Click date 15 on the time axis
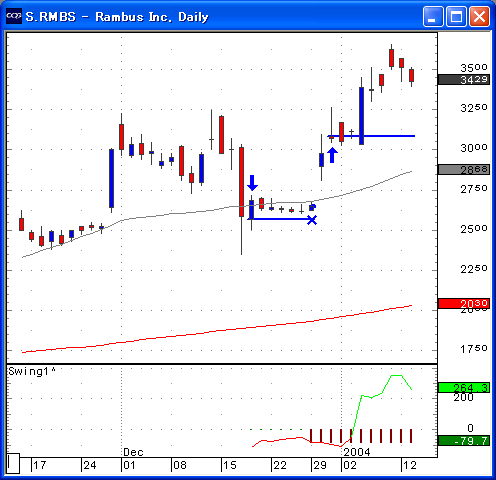The width and height of the screenshot is (496, 480). pyautogui.click(x=230, y=465)
